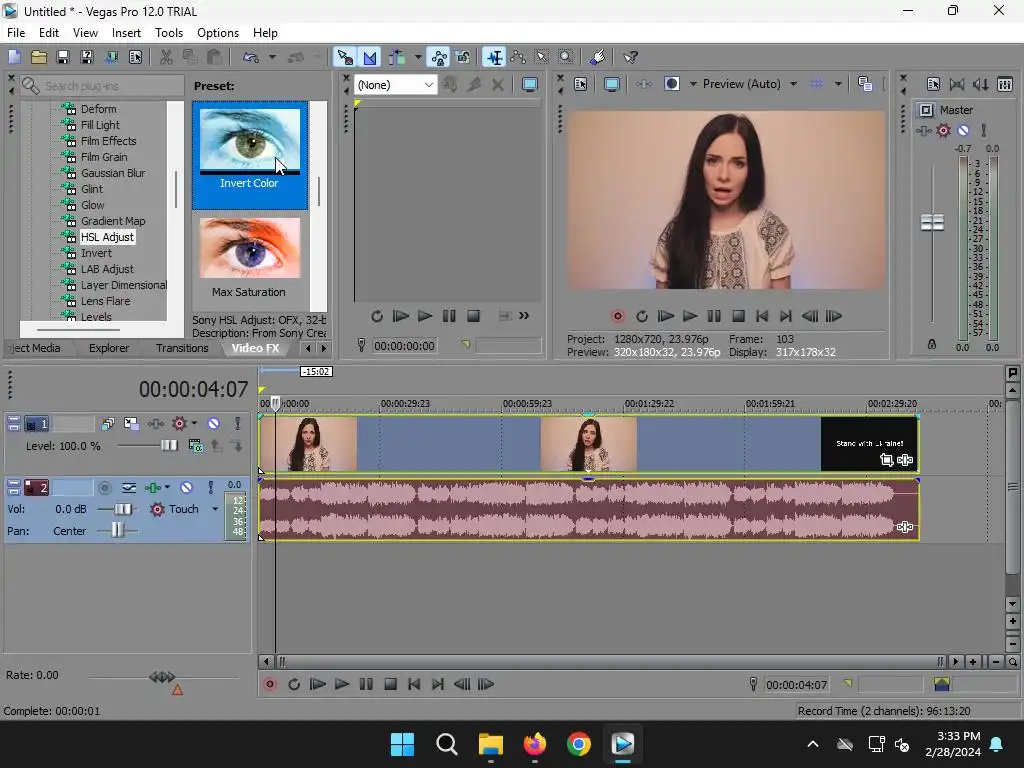Click the Master fader lock icon
Viewport: 1024px width, 768px height.
932,344
